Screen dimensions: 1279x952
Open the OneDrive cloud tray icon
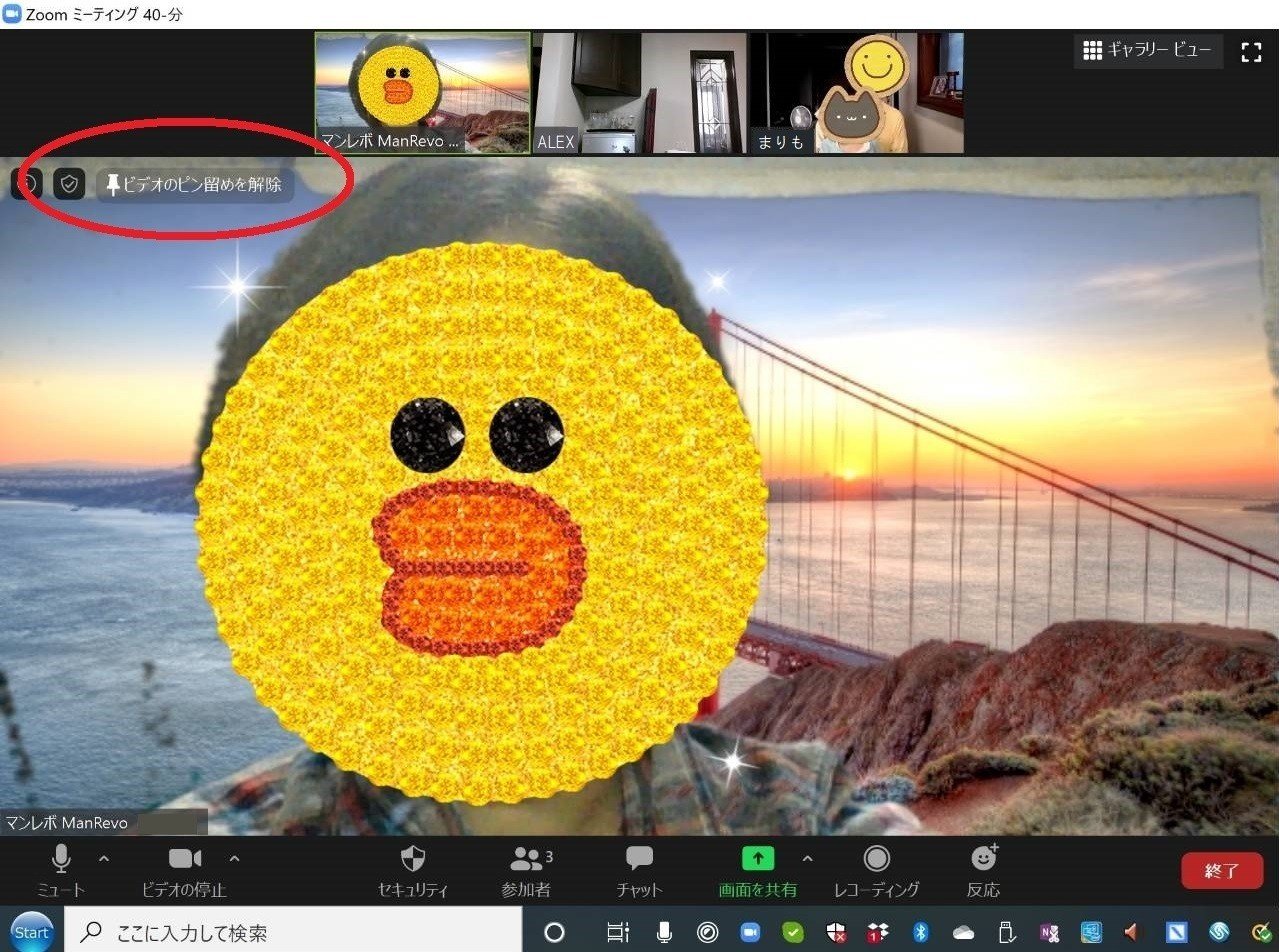pyautogui.click(x=964, y=932)
